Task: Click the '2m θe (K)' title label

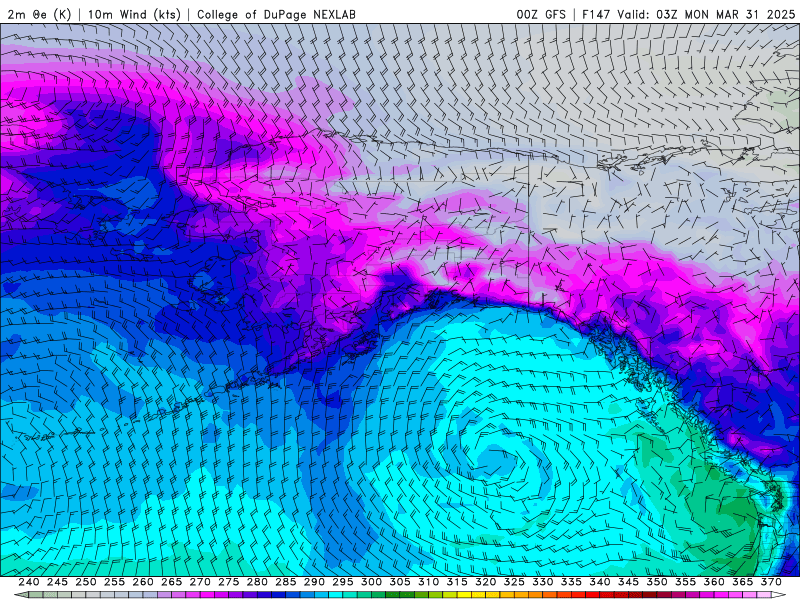Action: point(39,14)
